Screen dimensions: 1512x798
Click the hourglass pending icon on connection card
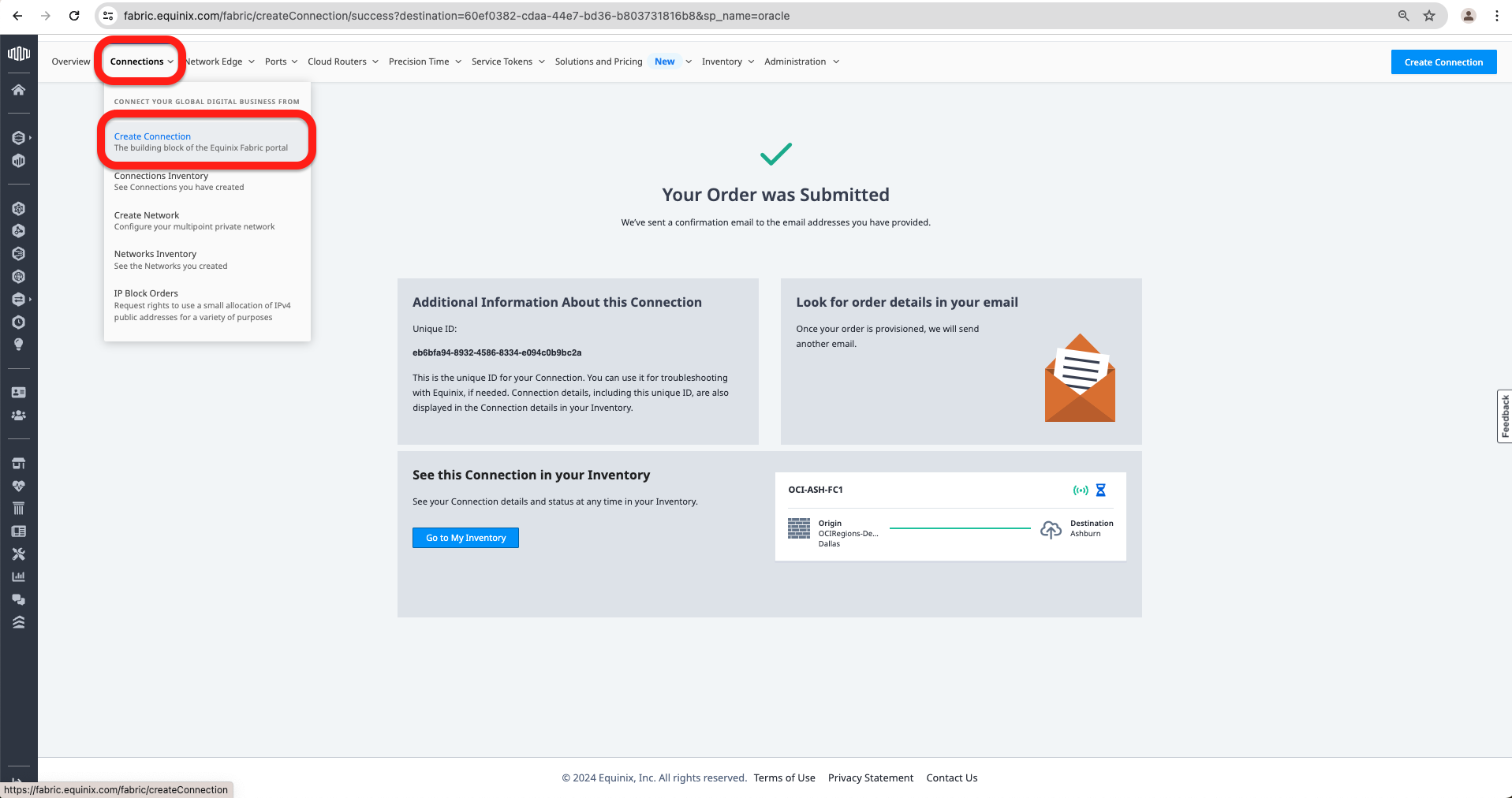[1100, 490]
